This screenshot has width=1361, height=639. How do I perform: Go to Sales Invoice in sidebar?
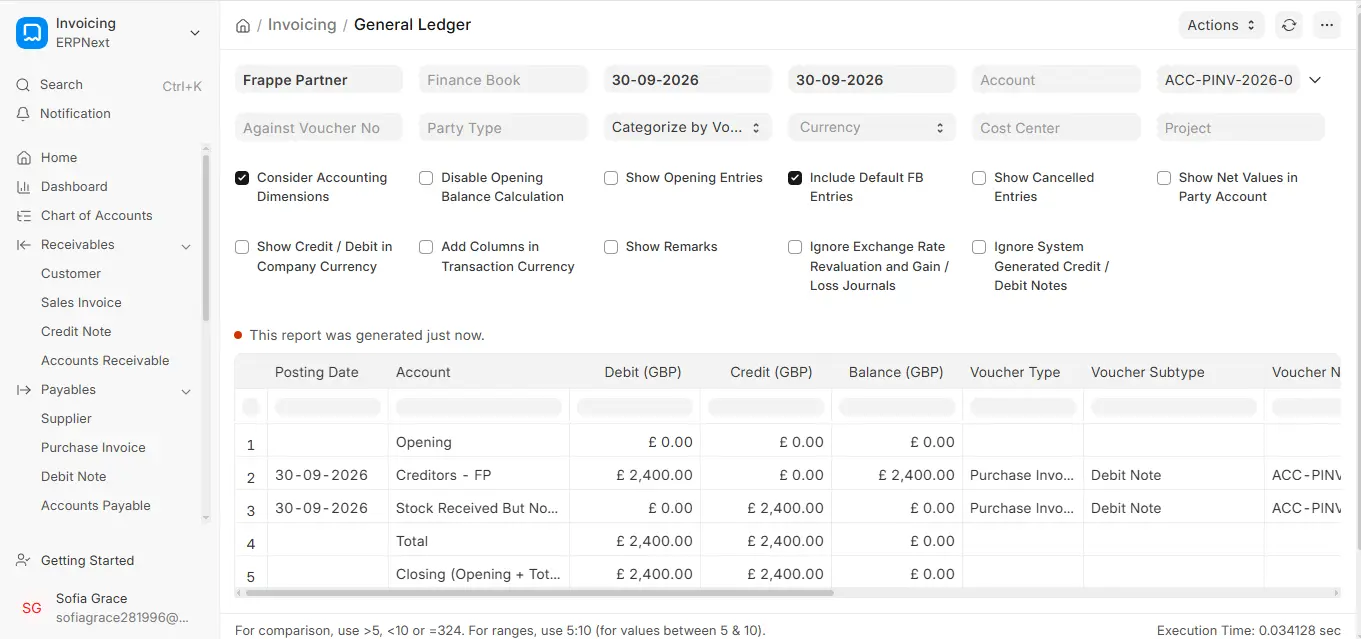point(81,303)
